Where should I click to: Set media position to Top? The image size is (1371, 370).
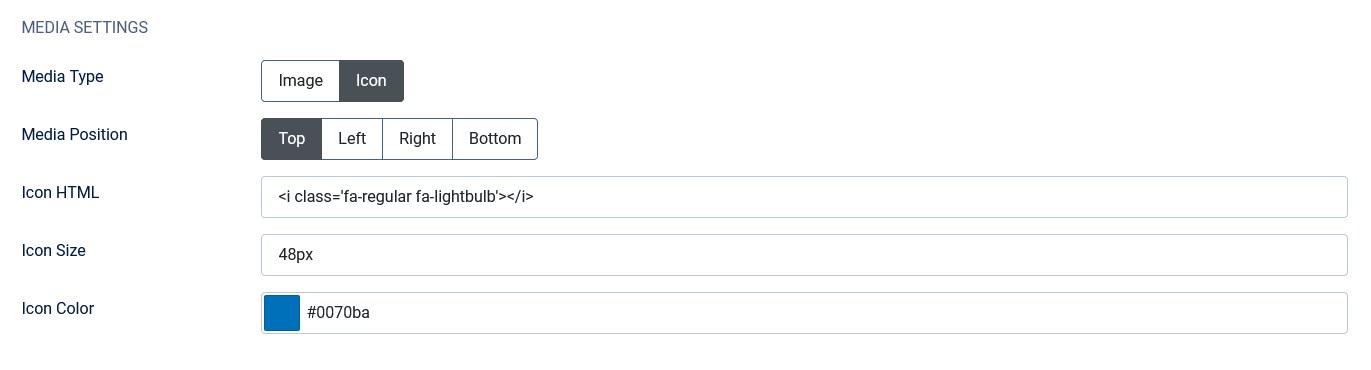click(291, 139)
